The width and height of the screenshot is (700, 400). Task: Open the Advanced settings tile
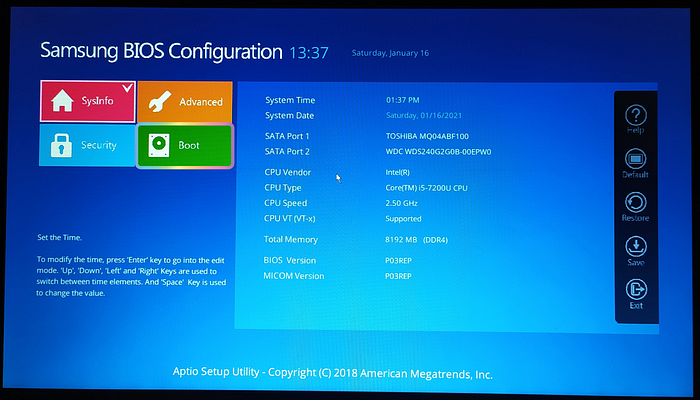click(185, 102)
